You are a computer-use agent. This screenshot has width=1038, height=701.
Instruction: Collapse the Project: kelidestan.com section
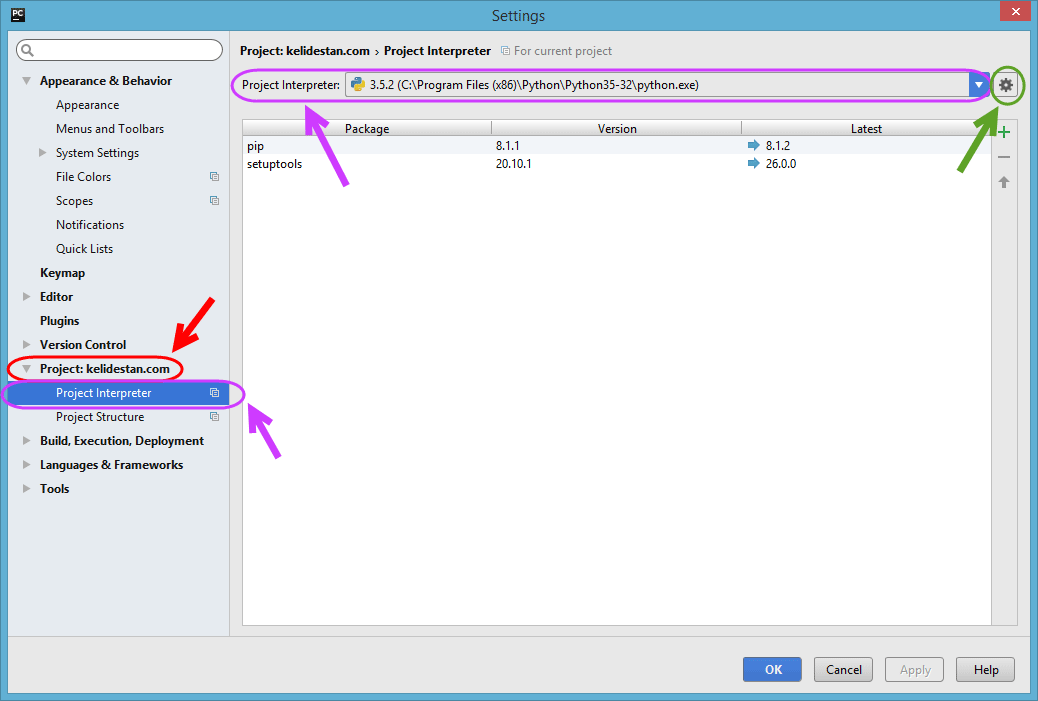tap(26, 369)
